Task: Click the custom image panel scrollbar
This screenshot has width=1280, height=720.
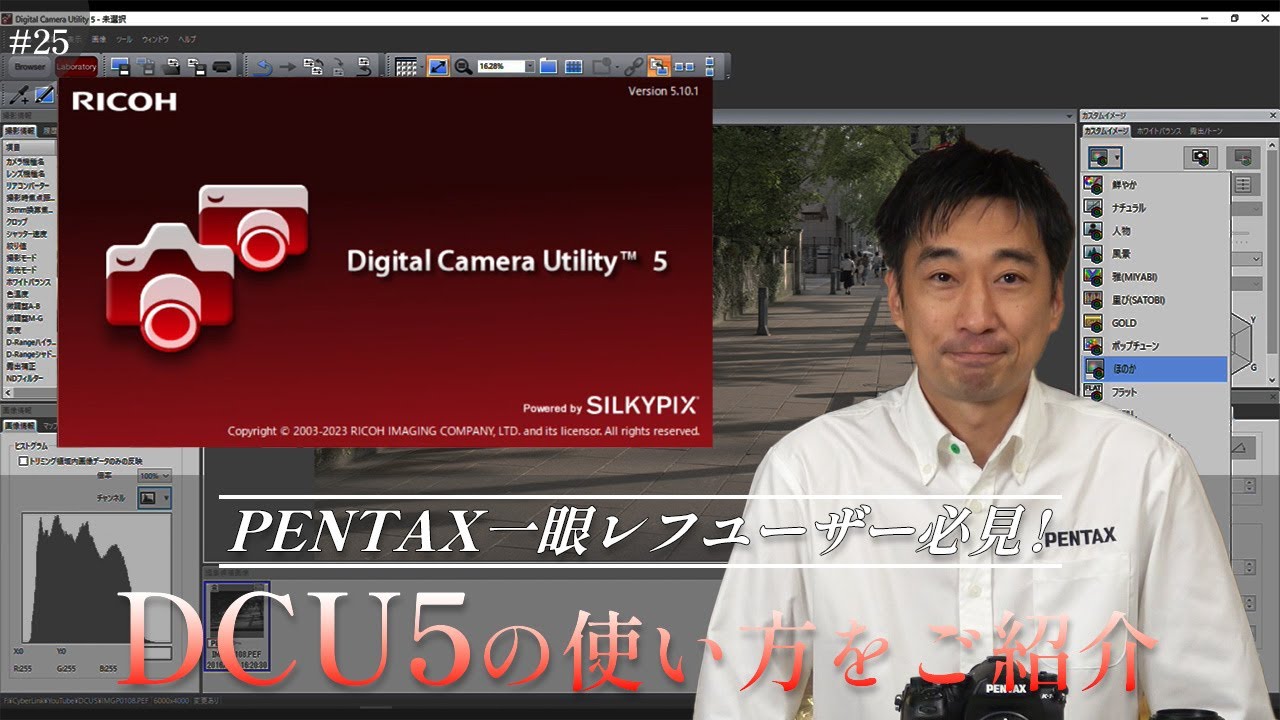Action: [x=1272, y=250]
